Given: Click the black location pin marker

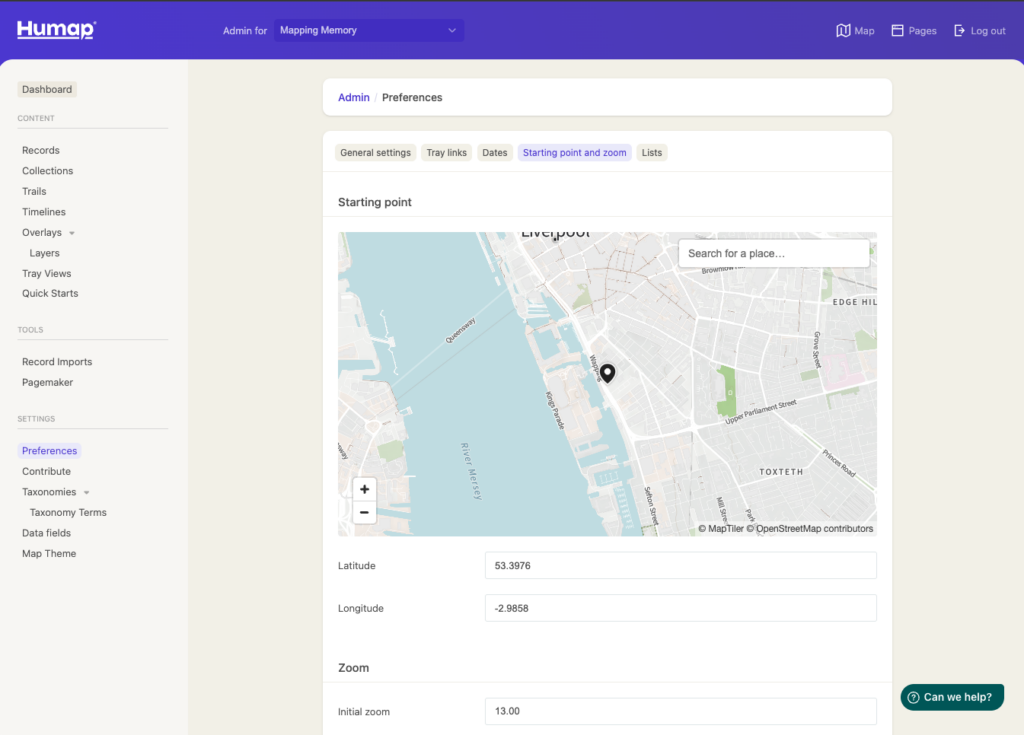Looking at the screenshot, I should [607, 373].
